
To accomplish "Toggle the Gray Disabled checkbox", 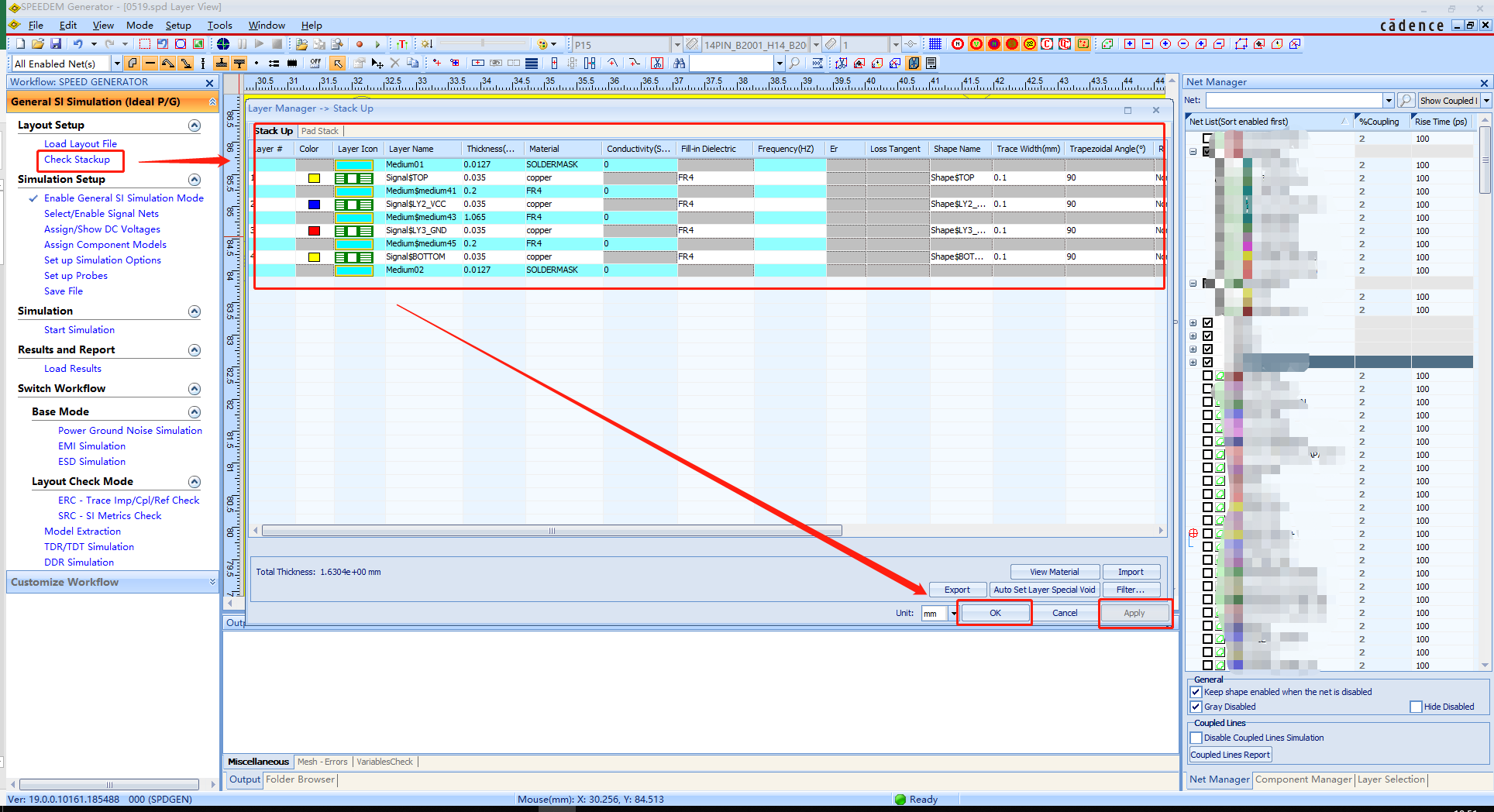I will 1196,707.
